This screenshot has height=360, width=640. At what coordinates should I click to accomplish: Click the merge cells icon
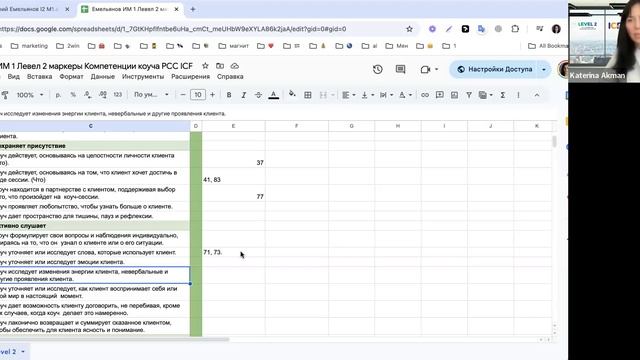click(323, 95)
